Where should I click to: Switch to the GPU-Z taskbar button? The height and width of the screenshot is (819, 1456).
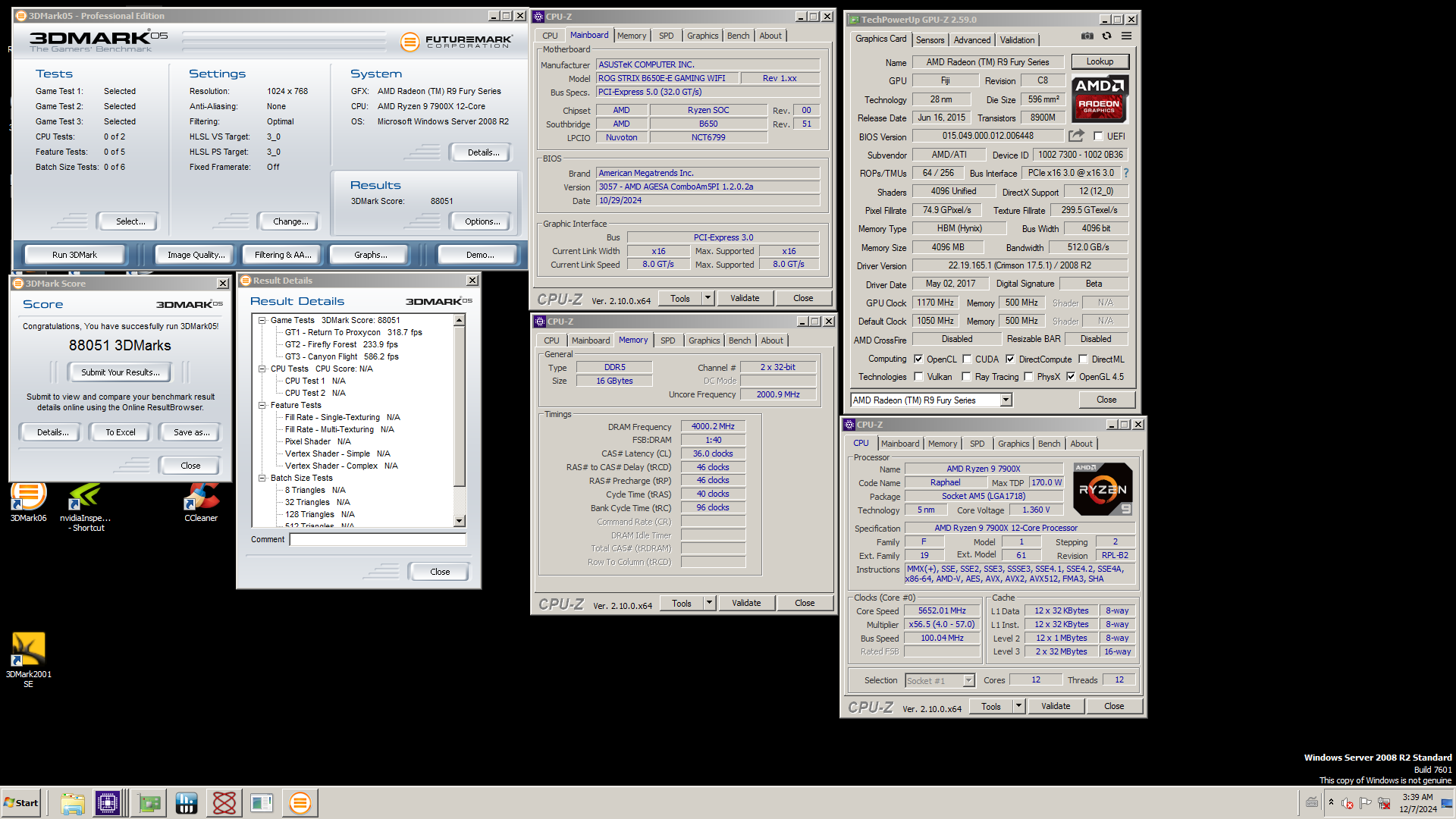coord(149,802)
